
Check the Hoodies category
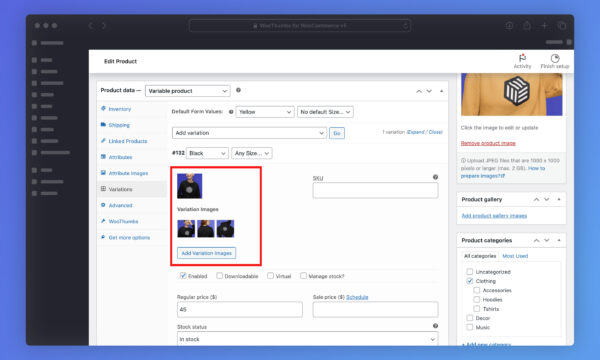(477, 299)
